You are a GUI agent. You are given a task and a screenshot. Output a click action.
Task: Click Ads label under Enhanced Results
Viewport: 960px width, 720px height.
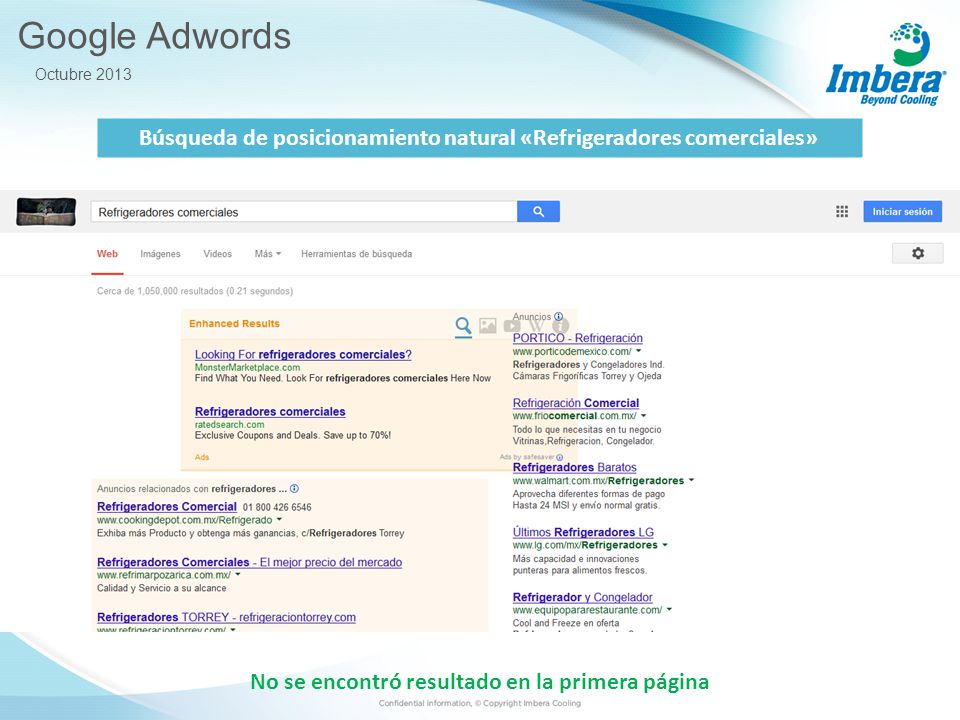click(201, 457)
